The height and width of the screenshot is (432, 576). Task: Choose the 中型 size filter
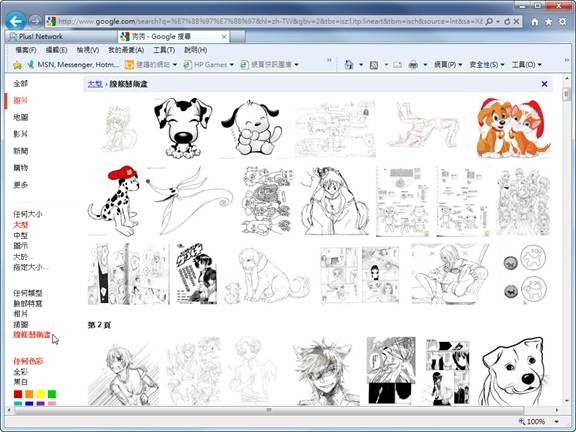[x=20, y=235]
